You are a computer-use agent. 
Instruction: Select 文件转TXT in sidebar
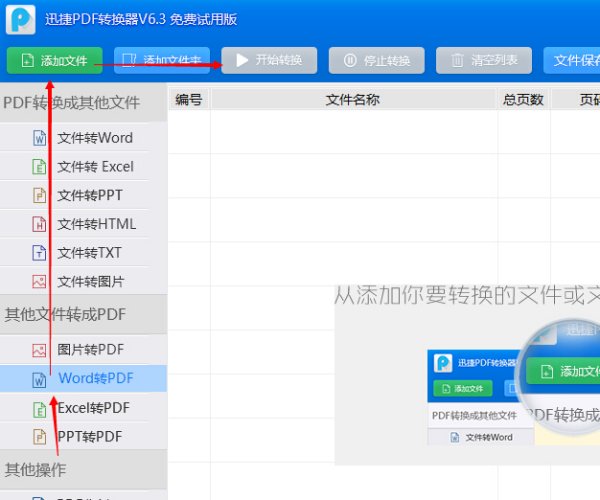click(x=83, y=252)
